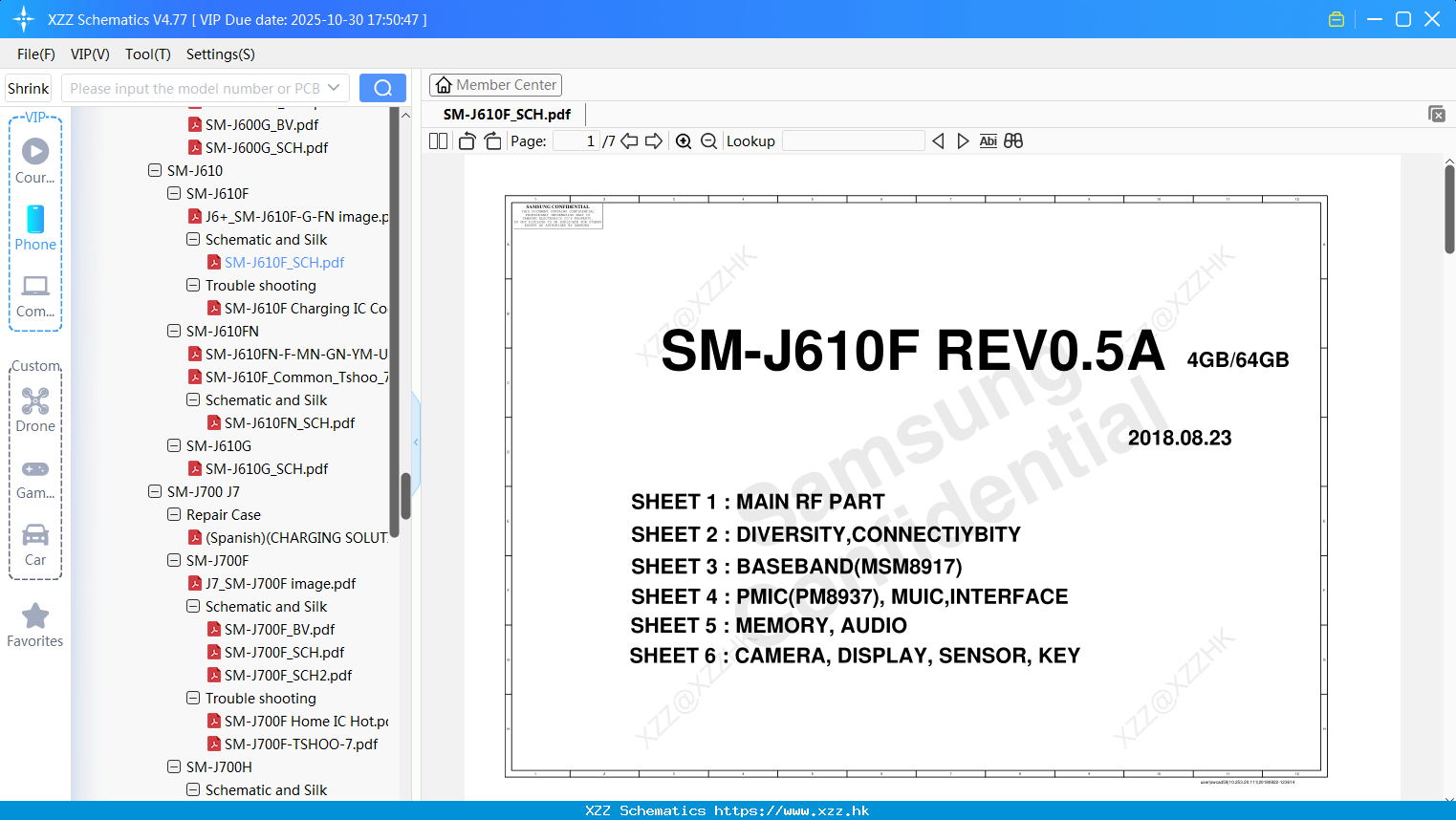This screenshot has width=1456, height=820.
Task: Open SM-J600G_SCH.pdf file
Action: click(258, 147)
